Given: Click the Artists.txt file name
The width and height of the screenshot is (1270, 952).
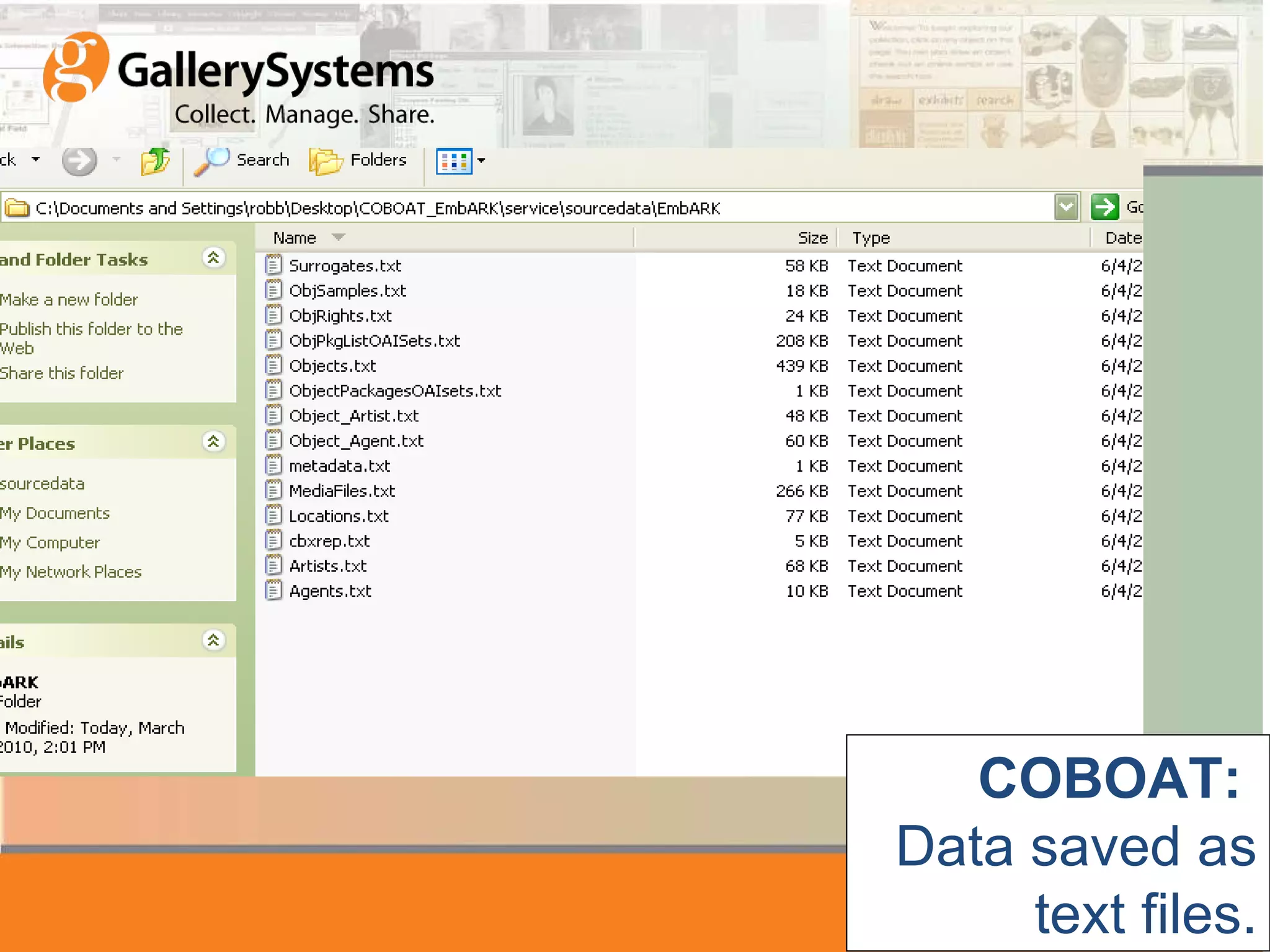Looking at the screenshot, I should (x=328, y=566).
